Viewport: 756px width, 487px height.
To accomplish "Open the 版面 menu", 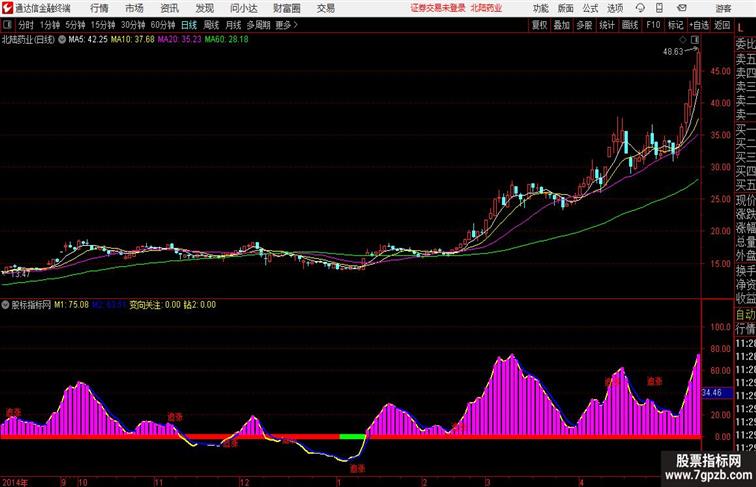I will pyautogui.click(x=566, y=8).
